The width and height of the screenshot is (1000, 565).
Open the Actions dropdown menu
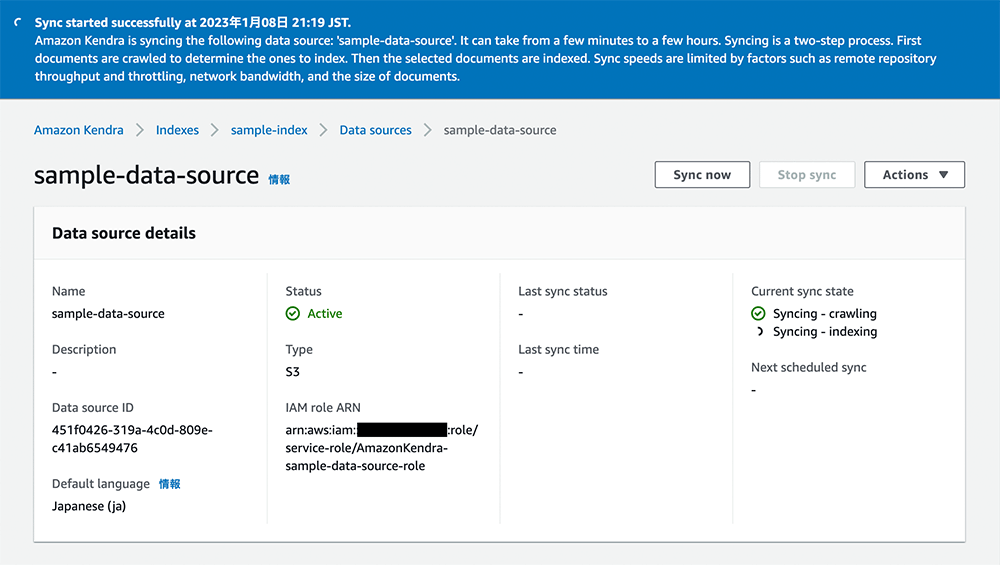coord(915,175)
